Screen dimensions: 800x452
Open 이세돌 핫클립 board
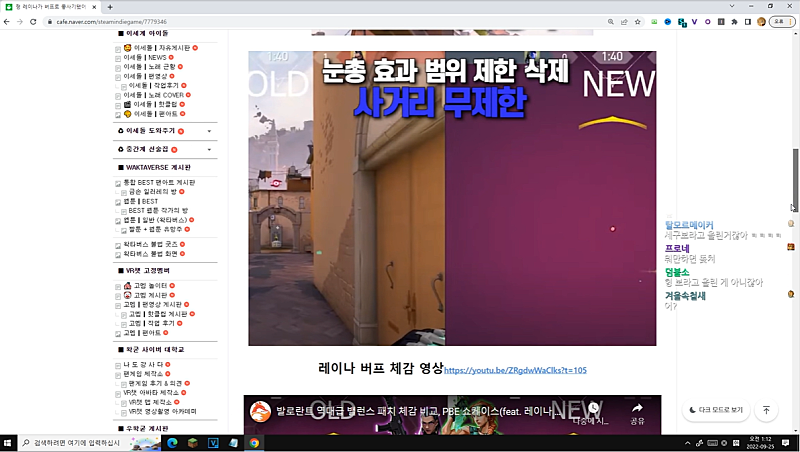(155, 105)
